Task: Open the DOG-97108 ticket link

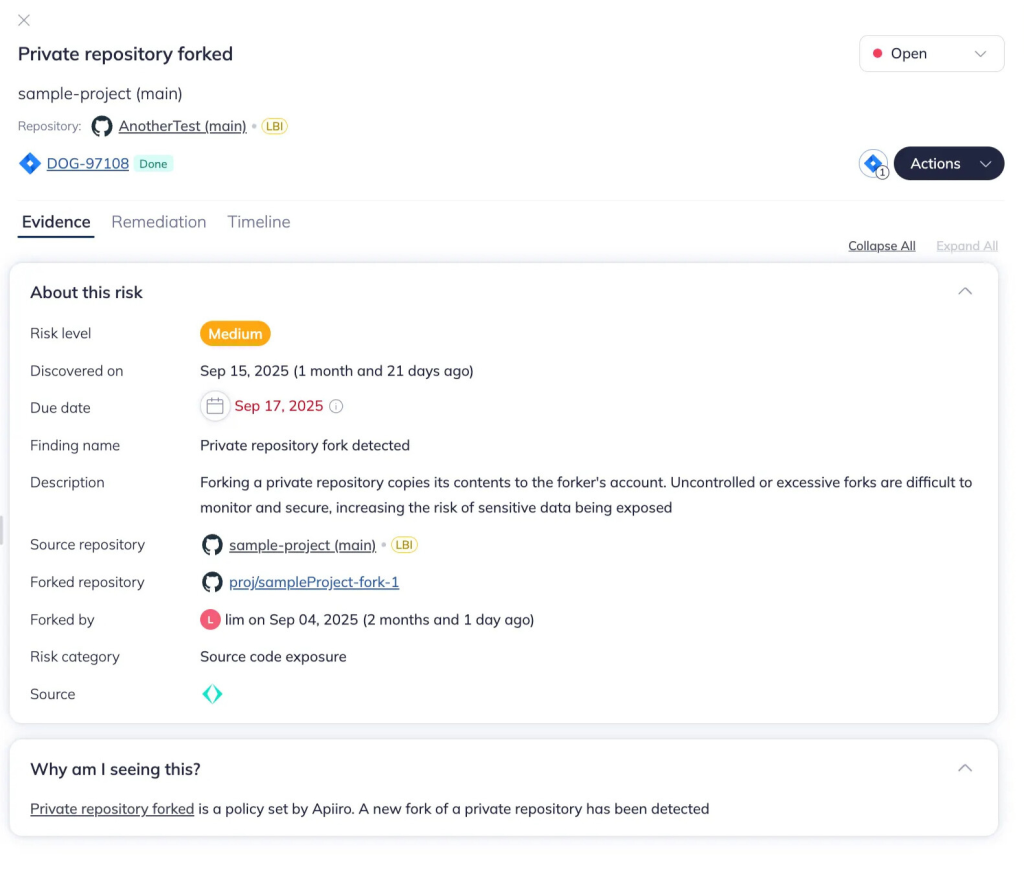Action: click(88, 164)
